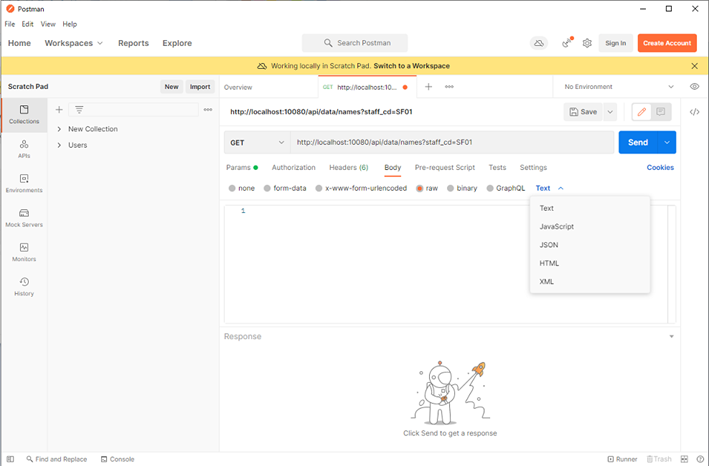Open the Environments sidebar panel
709x466 pixels.
(x=24, y=183)
